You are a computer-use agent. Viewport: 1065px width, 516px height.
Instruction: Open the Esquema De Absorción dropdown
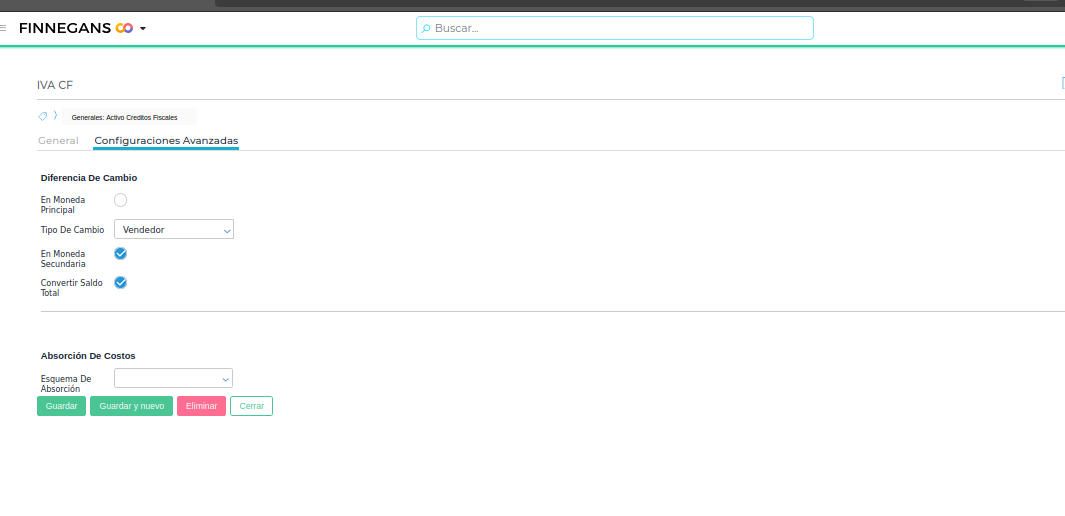pyautogui.click(x=174, y=378)
